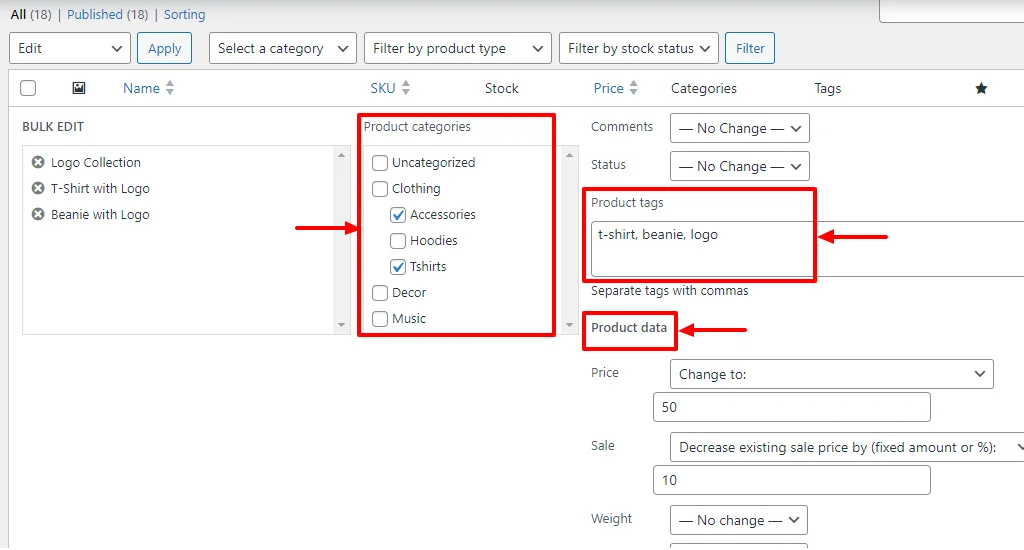The height and width of the screenshot is (550, 1024).
Task: Click the categories list scrollbar up arrow
Action: pyautogui.click(x=569, y=155)
